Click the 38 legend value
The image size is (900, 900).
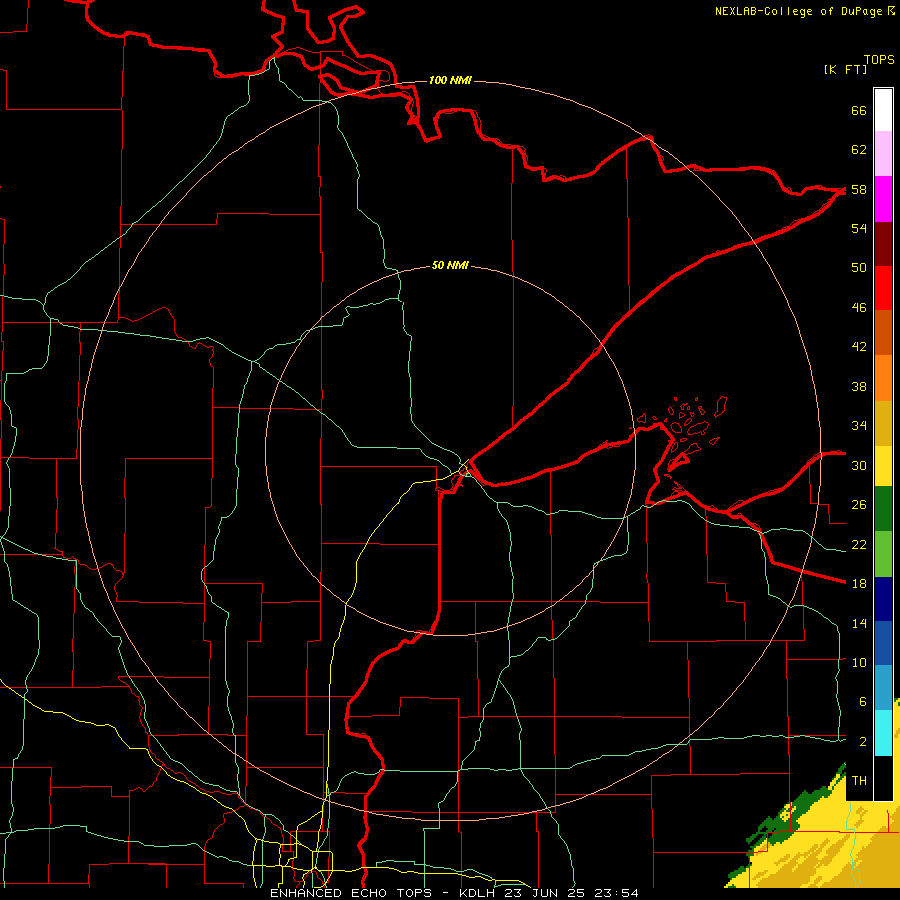point(859,386)
